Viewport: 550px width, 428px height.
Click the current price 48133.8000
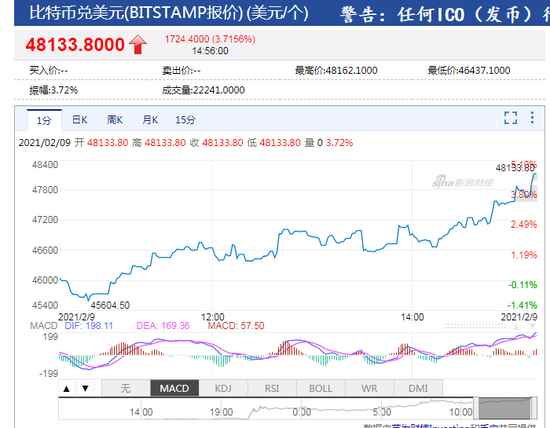click(75, 45)
